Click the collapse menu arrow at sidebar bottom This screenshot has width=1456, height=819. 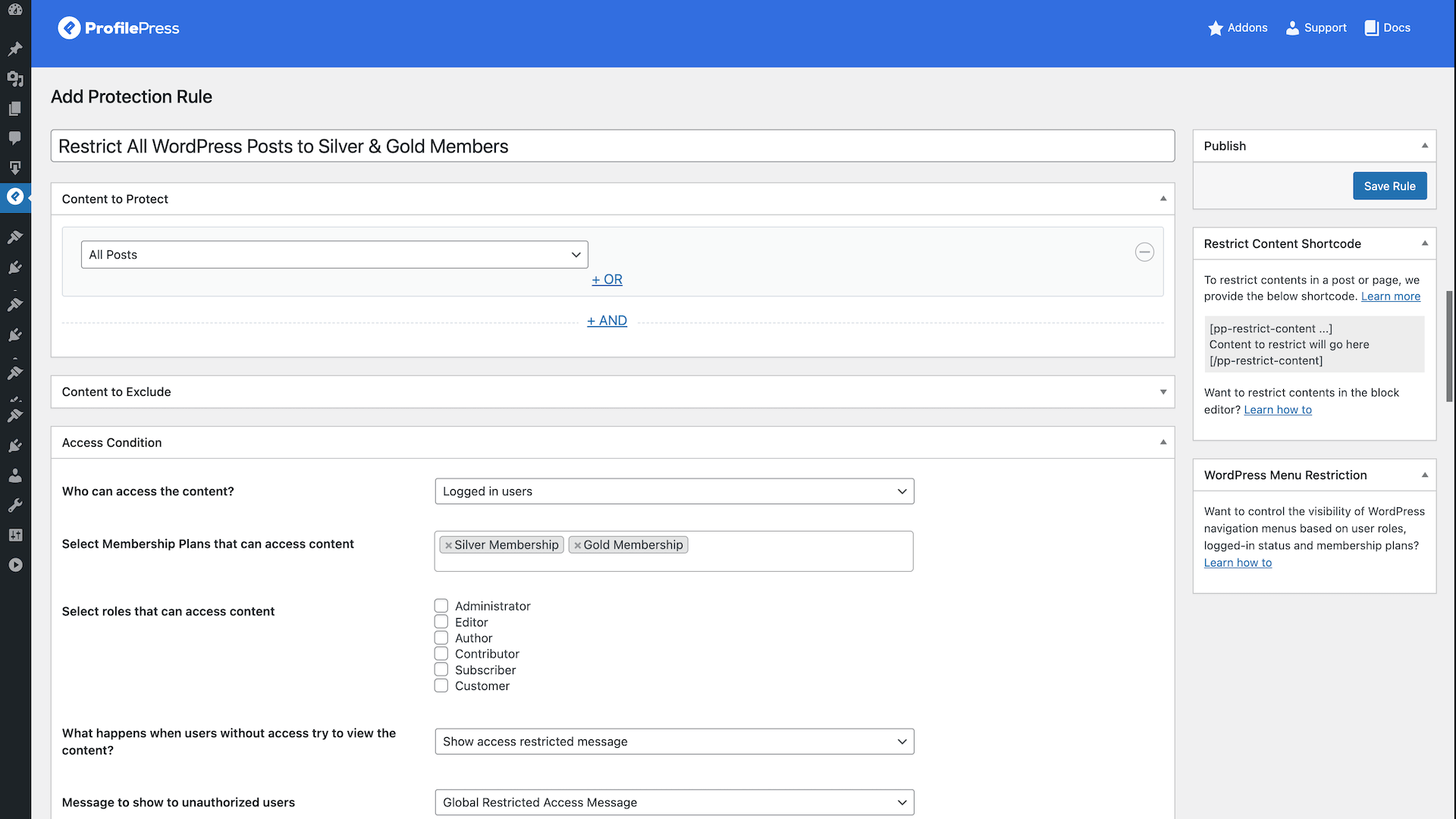(15, 565)
